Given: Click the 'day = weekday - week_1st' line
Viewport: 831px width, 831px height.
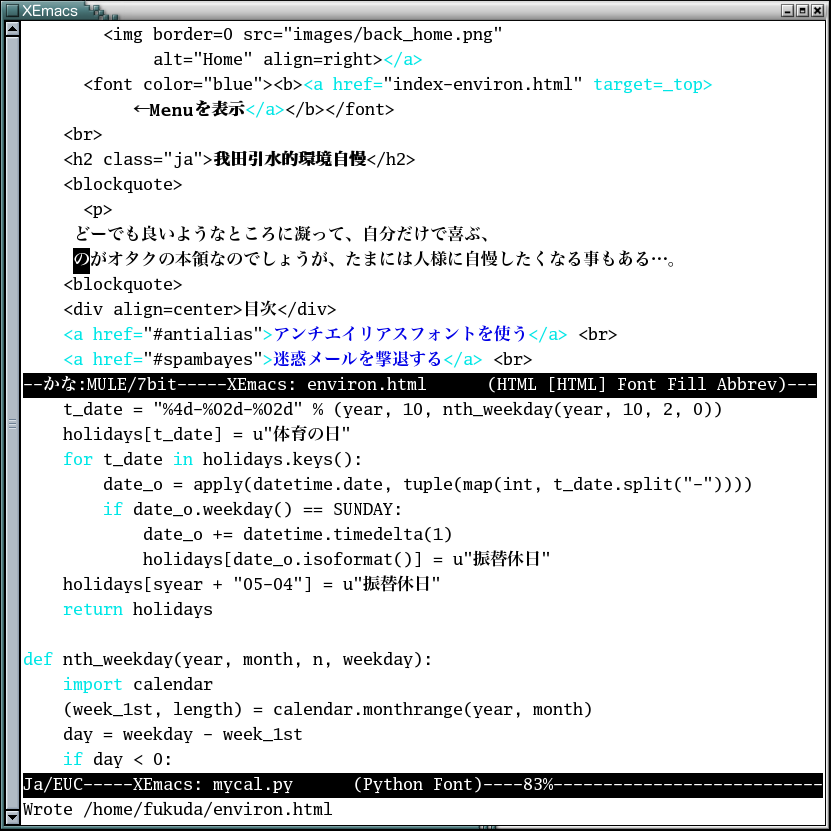Looking at the screenshot, I should click(x=183, y=735).
